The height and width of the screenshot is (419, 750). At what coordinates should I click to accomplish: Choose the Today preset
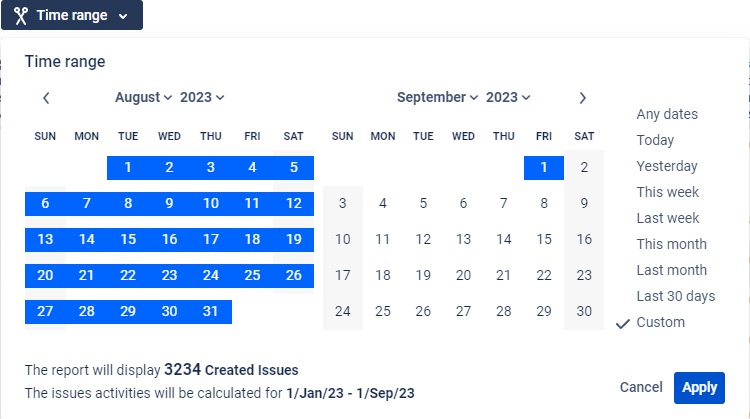(x=655, y=140)
